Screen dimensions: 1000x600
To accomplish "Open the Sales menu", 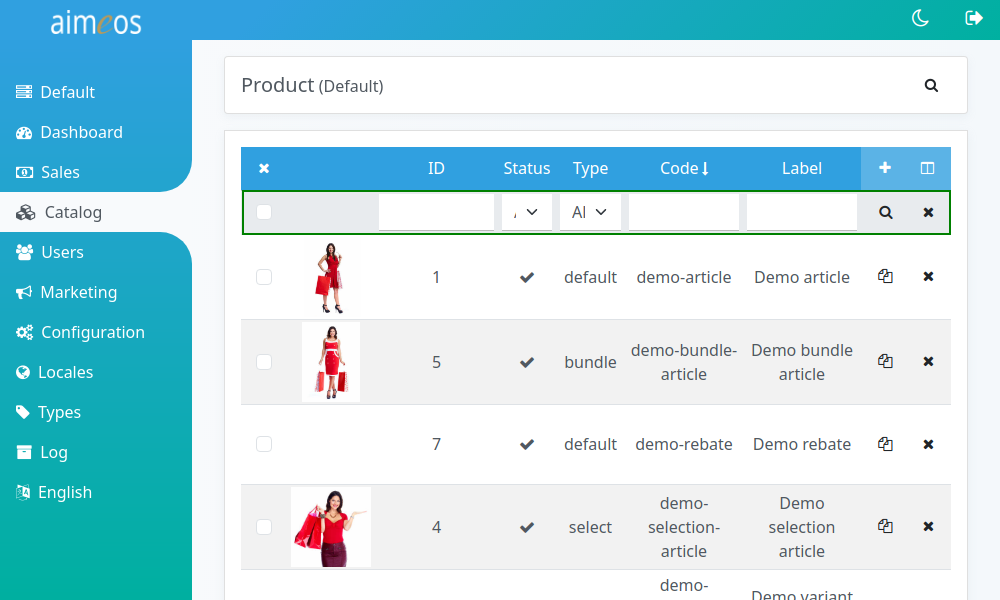I will point(48,172).
